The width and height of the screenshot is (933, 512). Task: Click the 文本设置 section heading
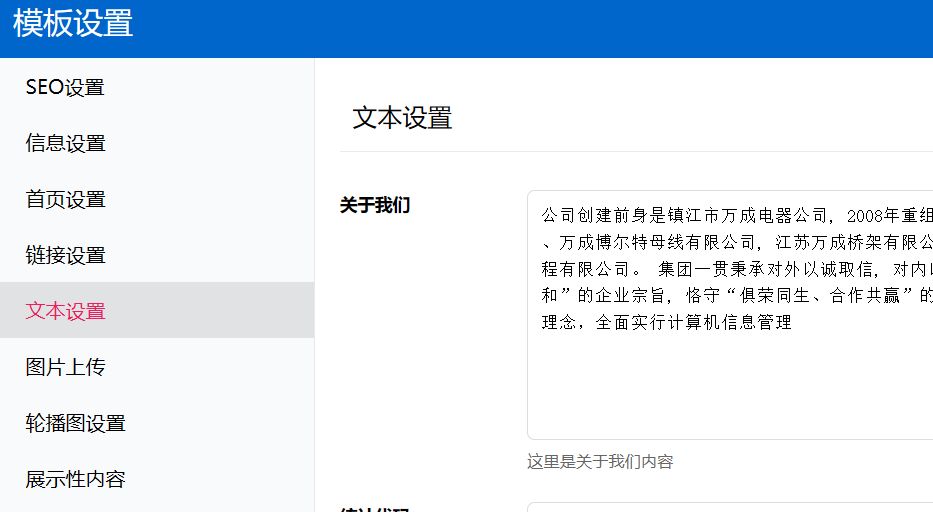point(402,118)
